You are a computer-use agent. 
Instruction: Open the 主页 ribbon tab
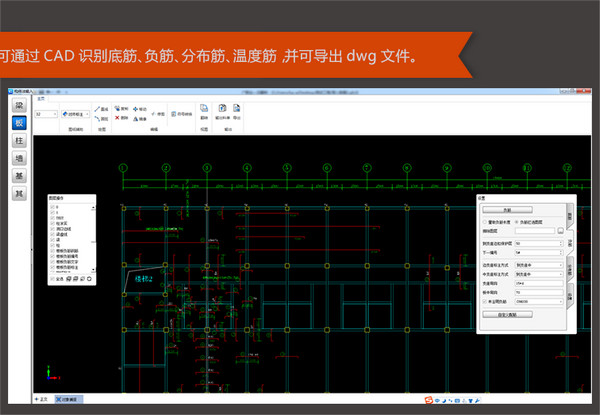(x=41, y=99)
